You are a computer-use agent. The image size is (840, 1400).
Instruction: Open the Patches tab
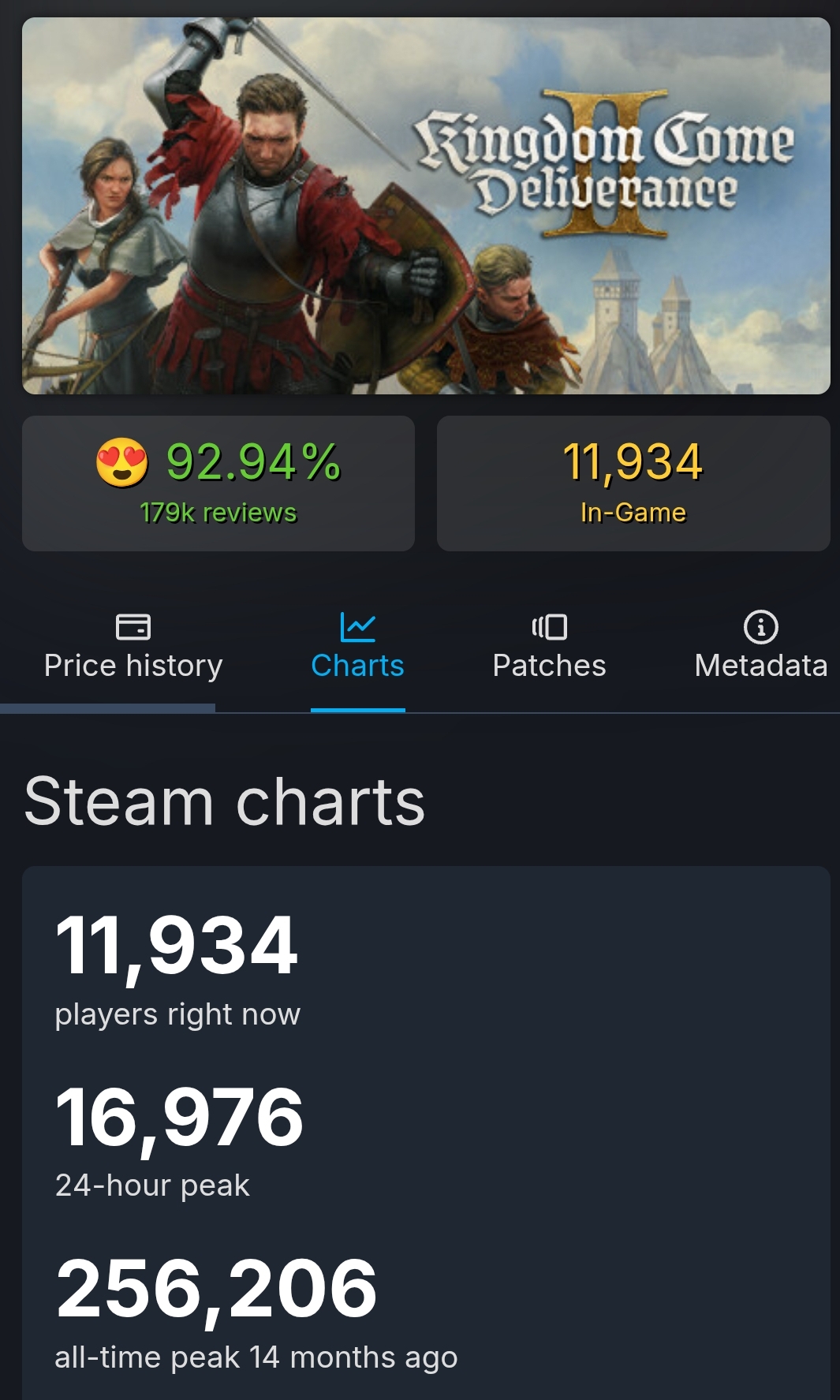click(x=550, y=647)
